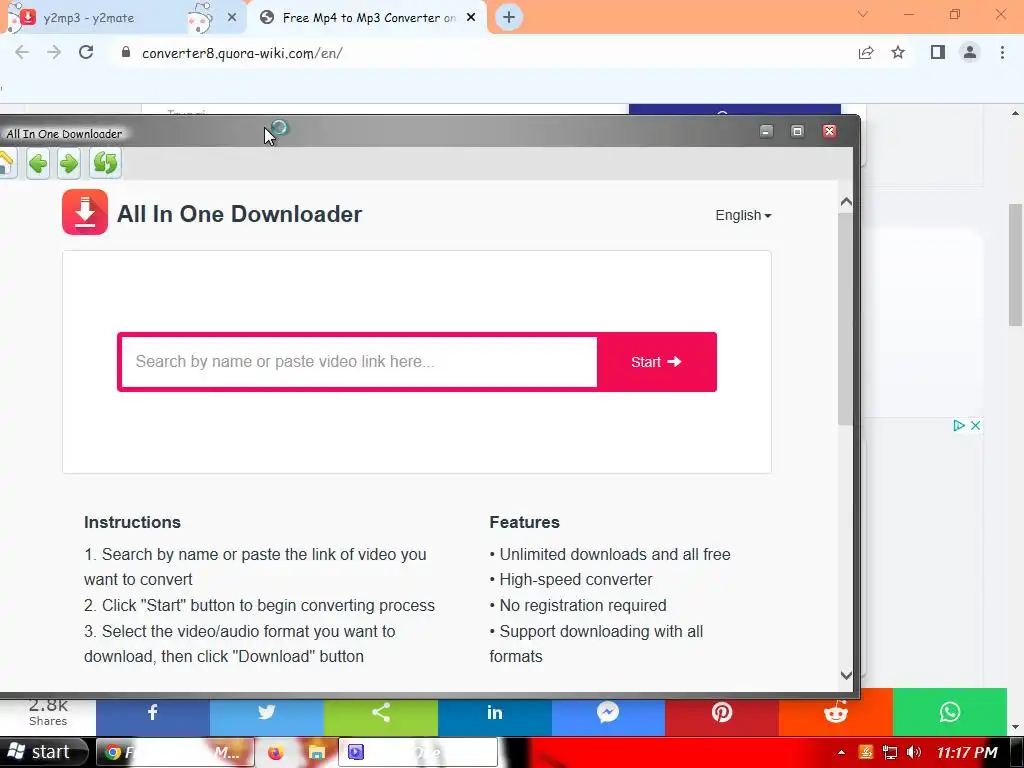
Task: Click the share page icon in Chrome
Action: pyautogui.click(x=866, y=53)
